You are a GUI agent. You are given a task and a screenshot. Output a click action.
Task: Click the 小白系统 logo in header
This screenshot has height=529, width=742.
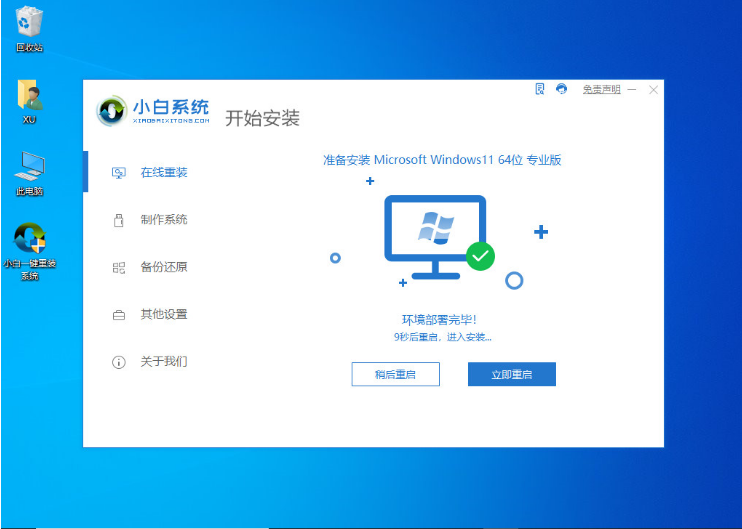(x=152, y=111)
